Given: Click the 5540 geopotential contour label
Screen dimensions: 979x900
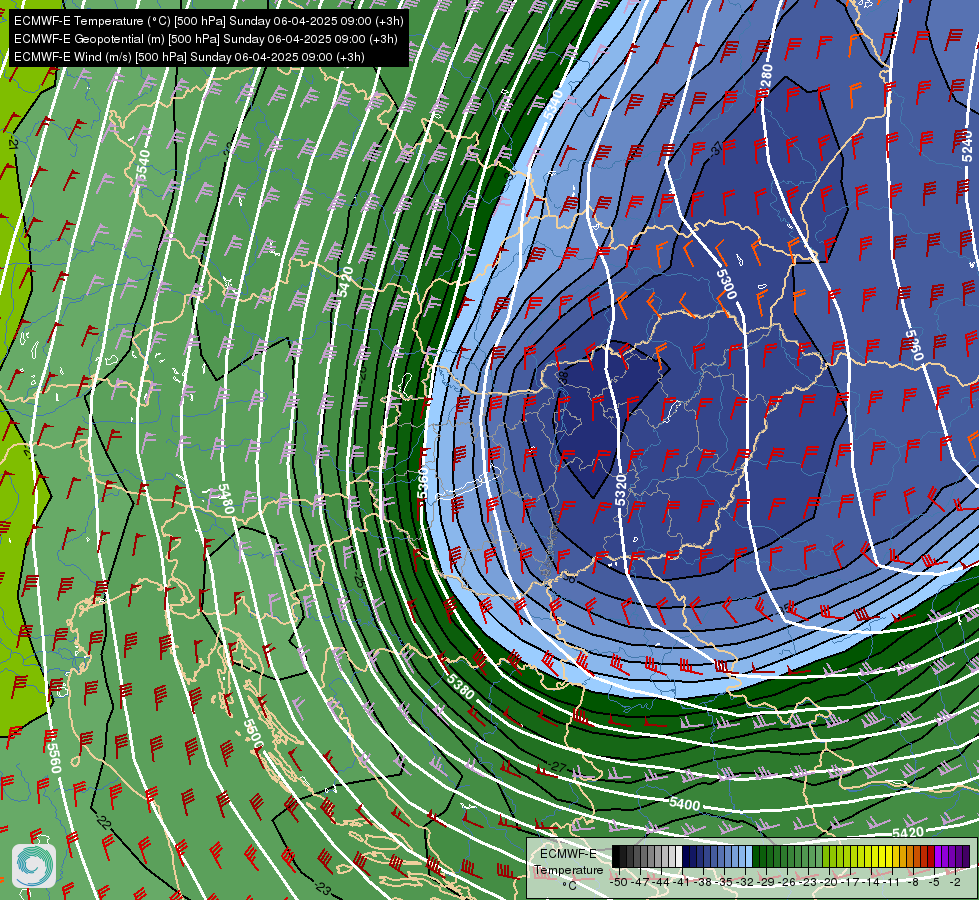Looking at the screenshot, I should click(x=143, y=166).
